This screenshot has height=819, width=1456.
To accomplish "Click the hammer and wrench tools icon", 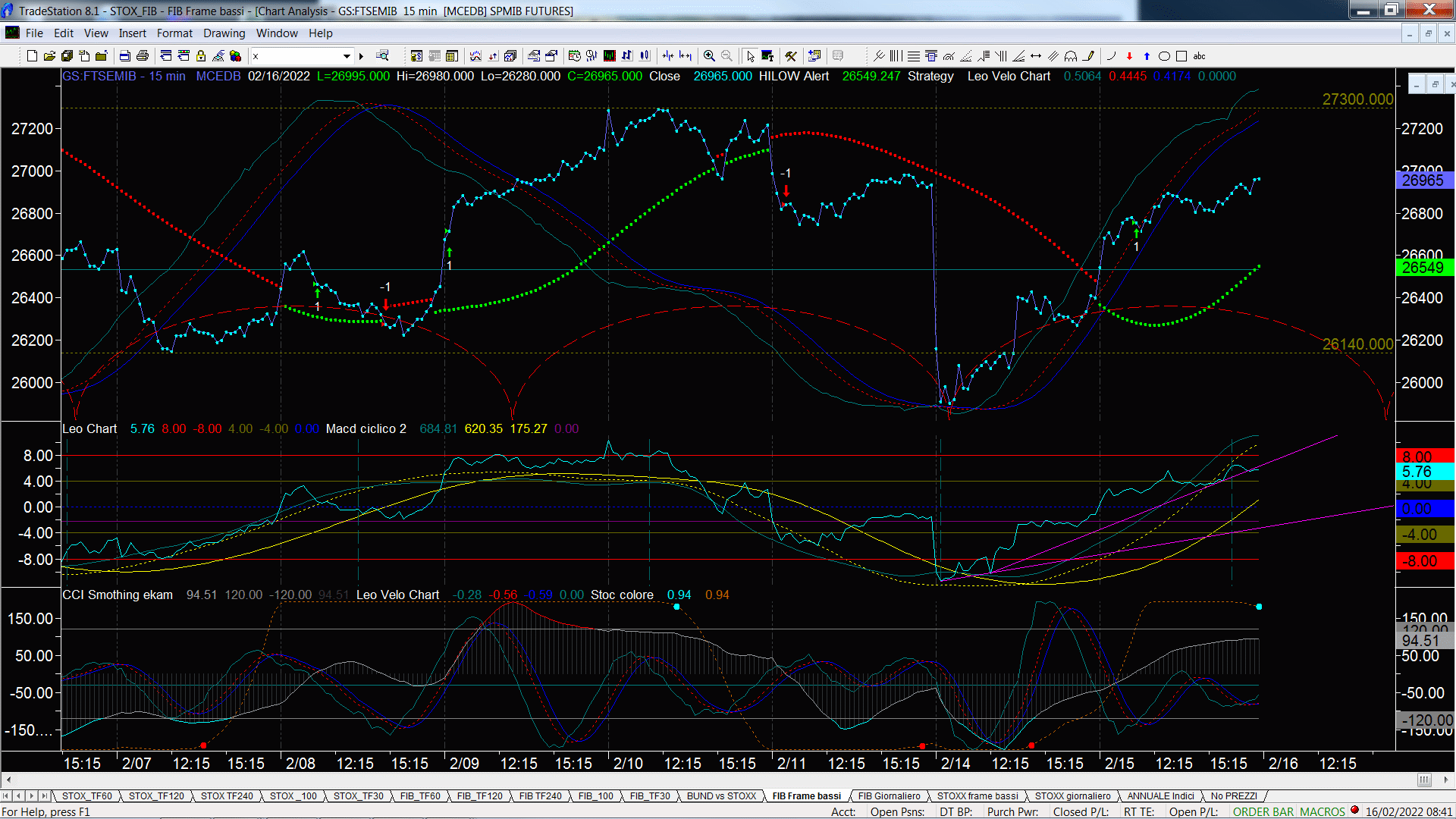I will [790, 56].
